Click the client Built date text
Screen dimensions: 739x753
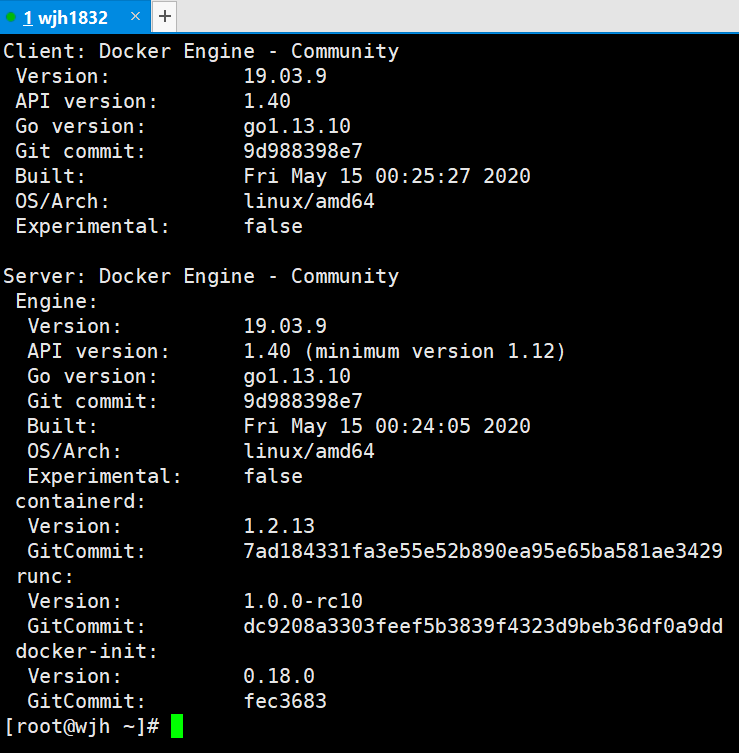coord(386,177)
